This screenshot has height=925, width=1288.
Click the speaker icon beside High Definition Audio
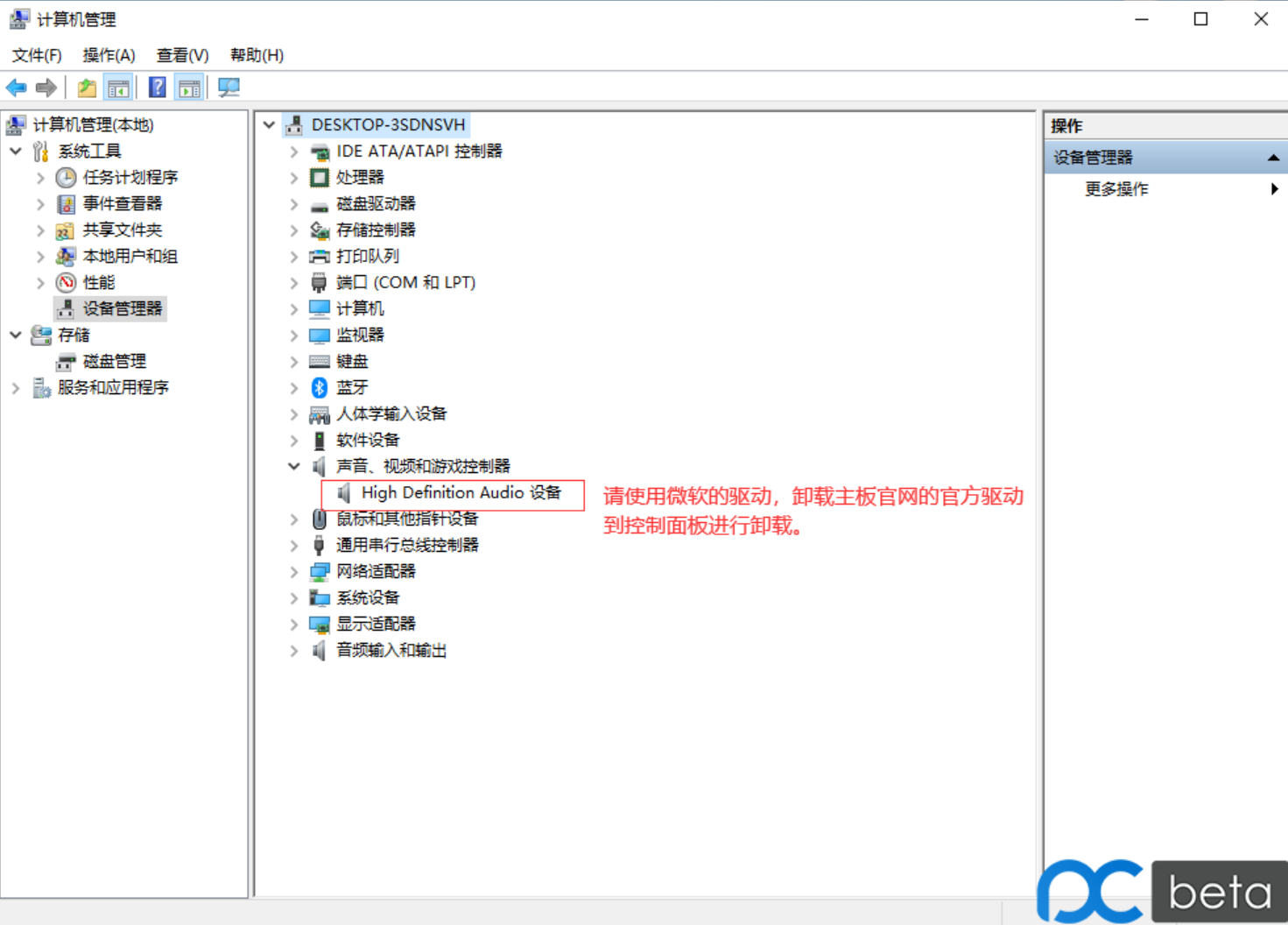[x=345, y=493]
